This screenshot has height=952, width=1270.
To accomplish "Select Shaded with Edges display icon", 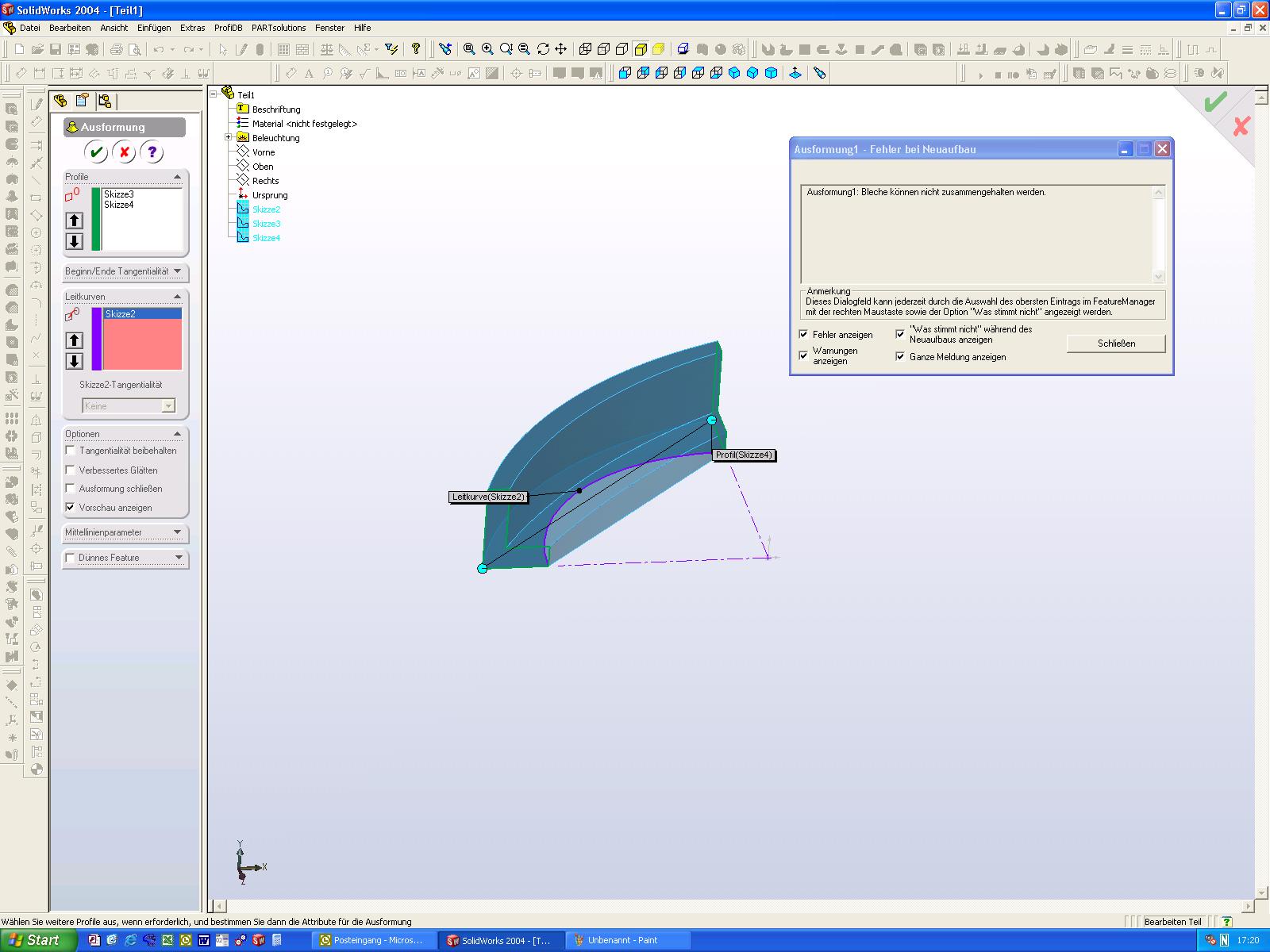I will coord(641,49).
